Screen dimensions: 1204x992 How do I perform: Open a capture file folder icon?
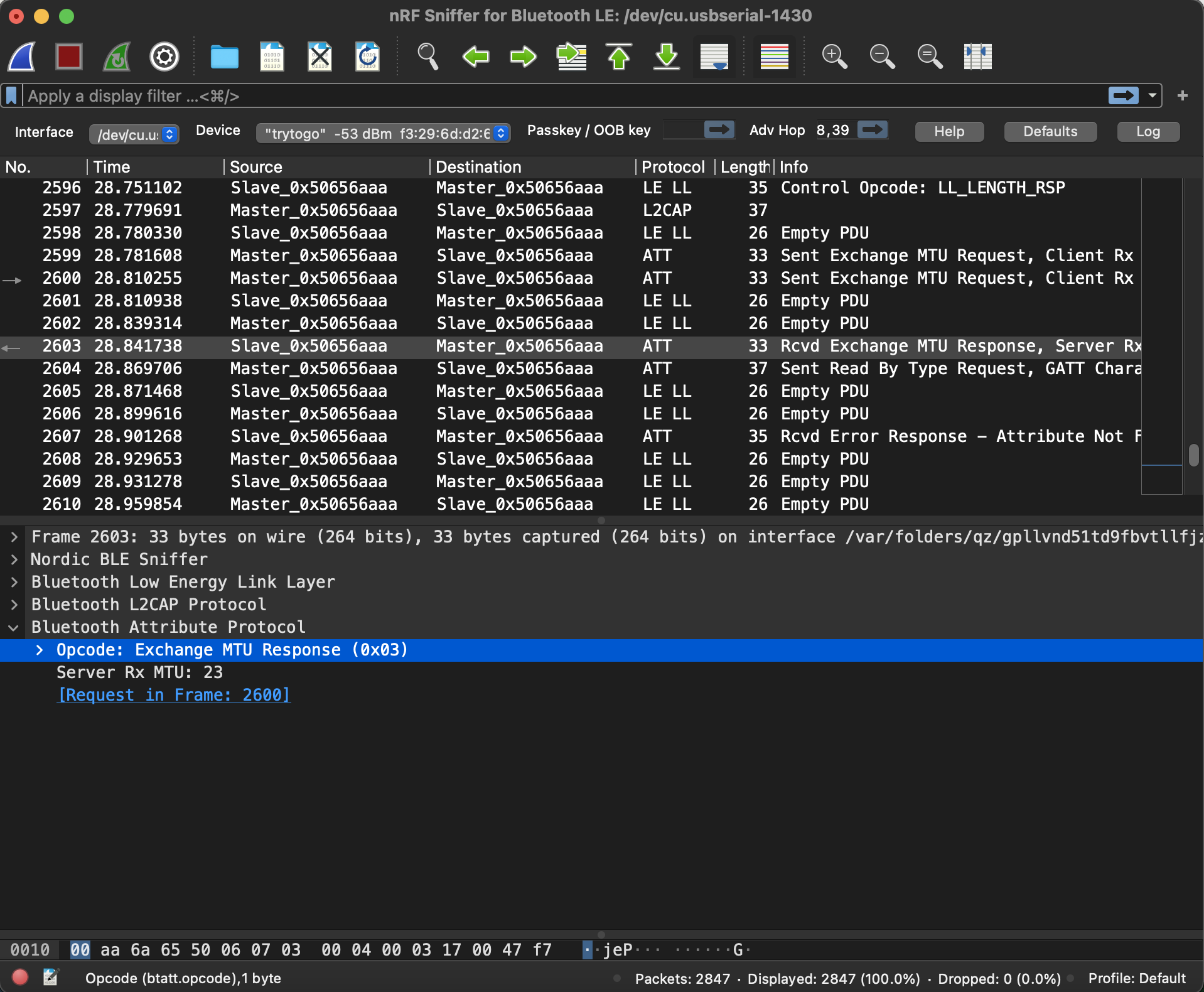click(x=224, y=57)
